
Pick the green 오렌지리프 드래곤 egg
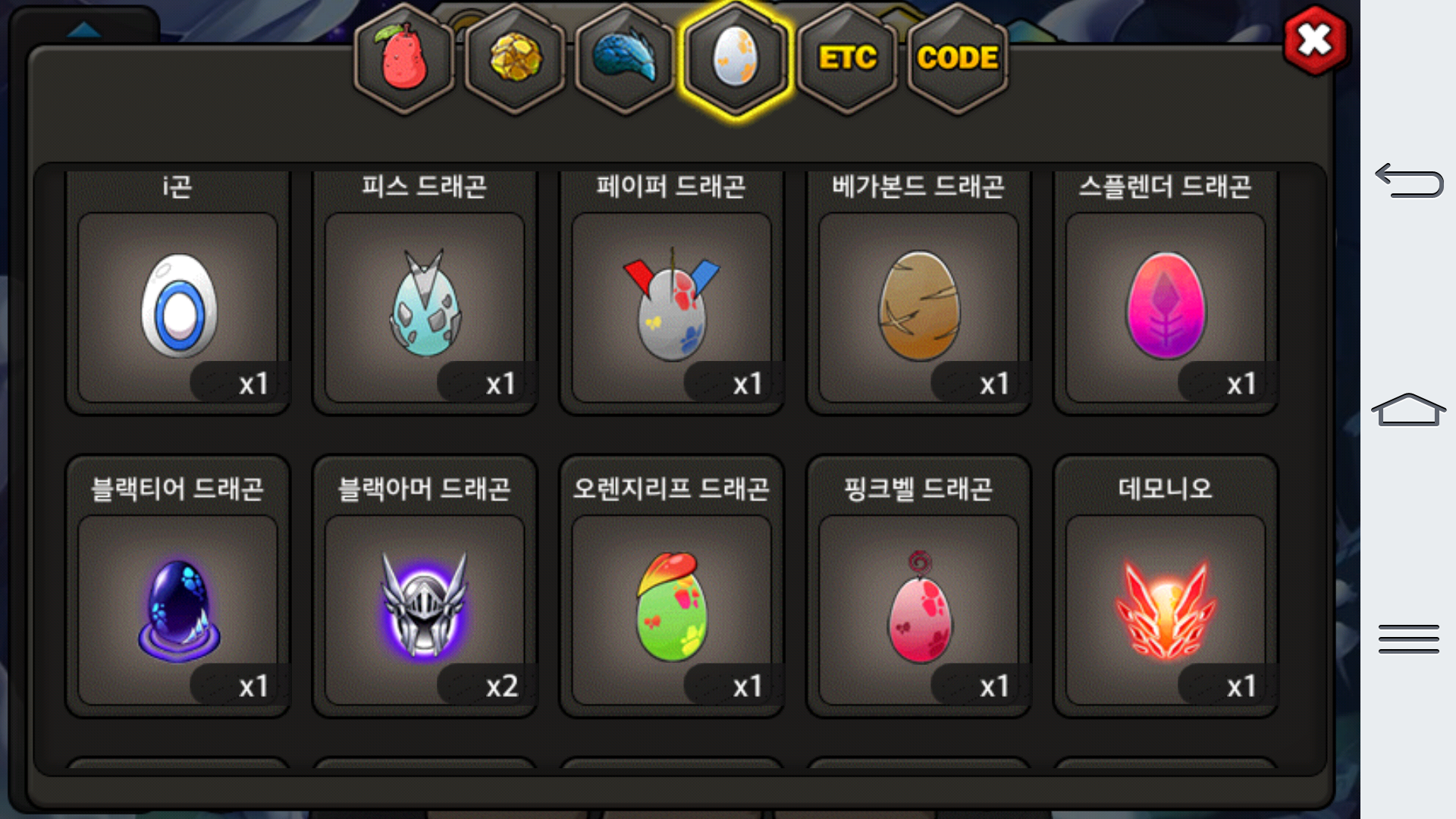click(672, 610)
